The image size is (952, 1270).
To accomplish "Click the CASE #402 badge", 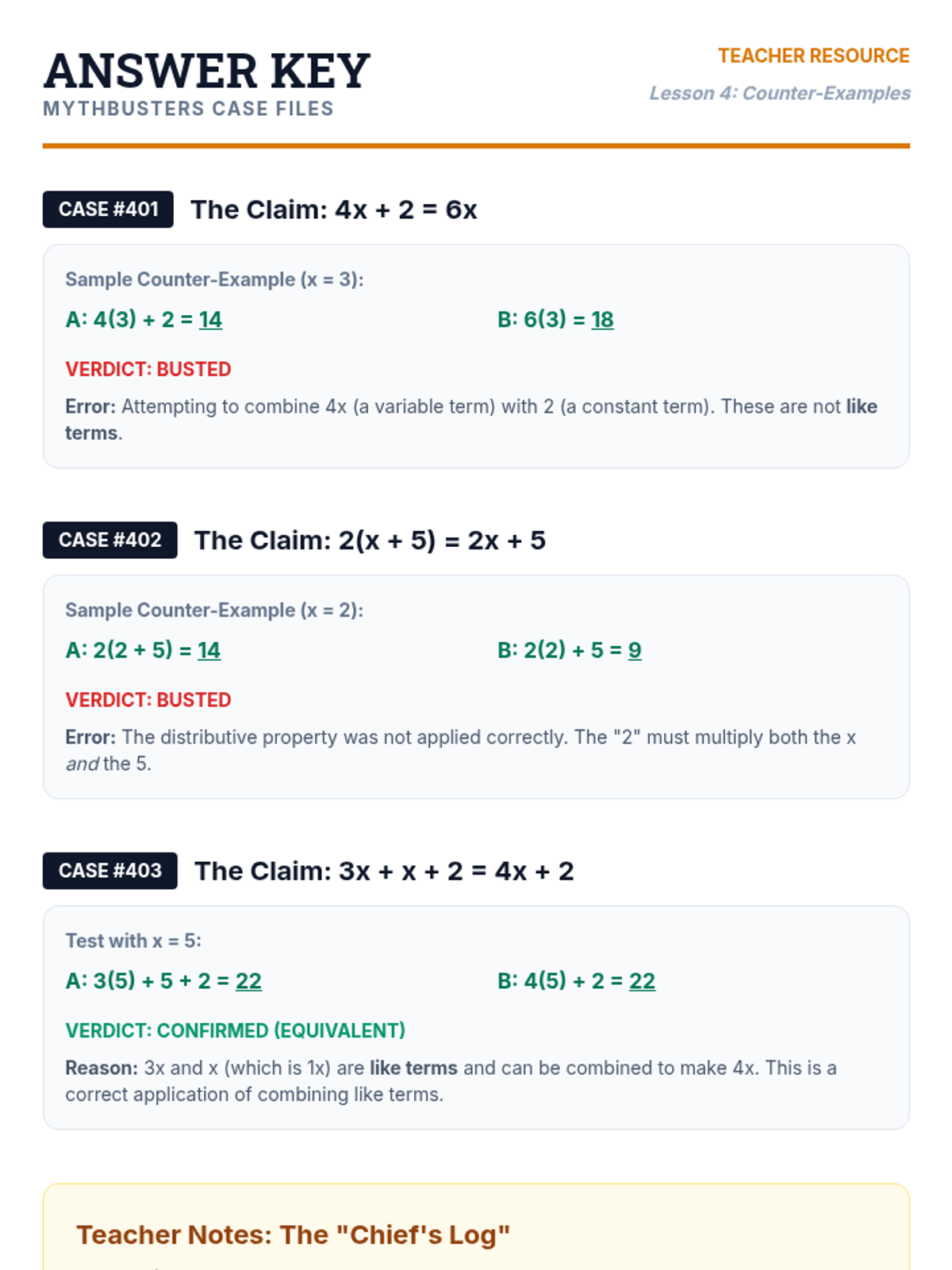I will coord(110,541).
